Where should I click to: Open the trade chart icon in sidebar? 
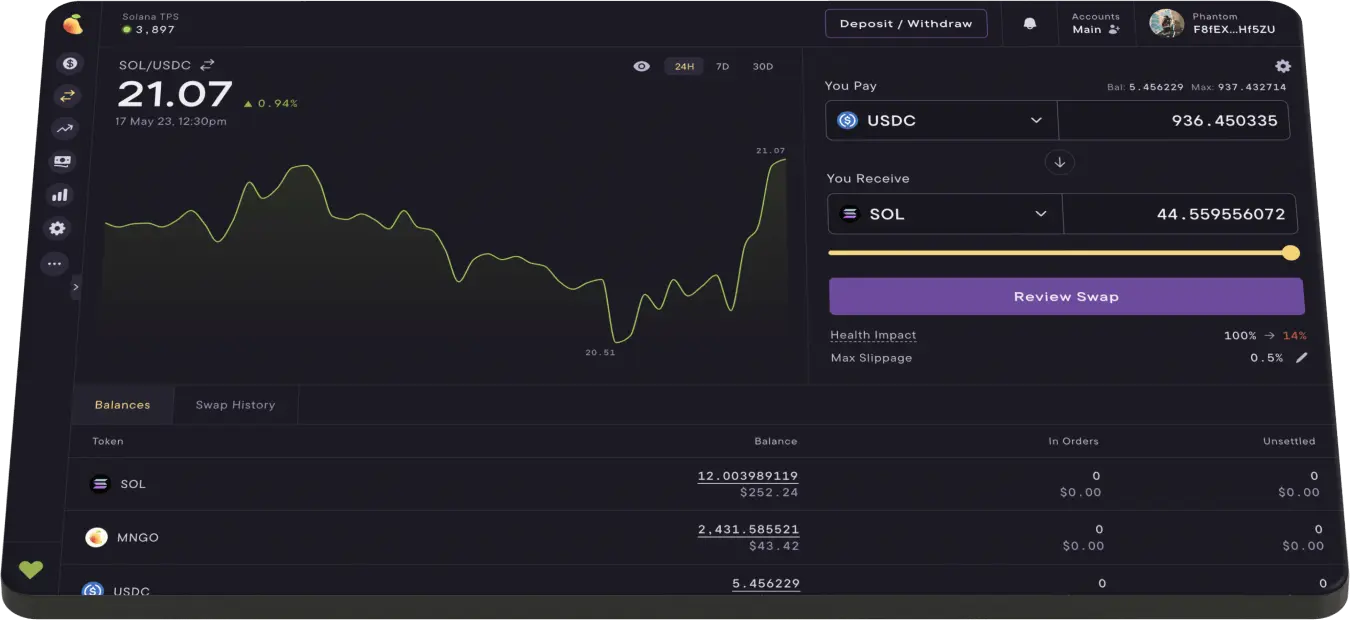pyautogui.click(x=65, y=128)
